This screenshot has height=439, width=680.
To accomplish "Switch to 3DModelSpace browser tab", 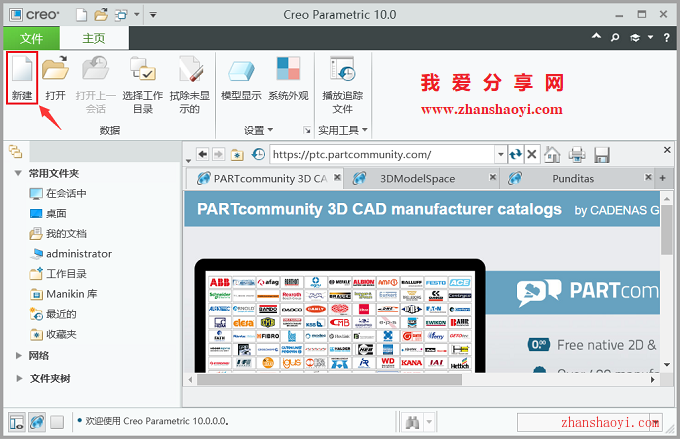I will click(x=417, y=179).
